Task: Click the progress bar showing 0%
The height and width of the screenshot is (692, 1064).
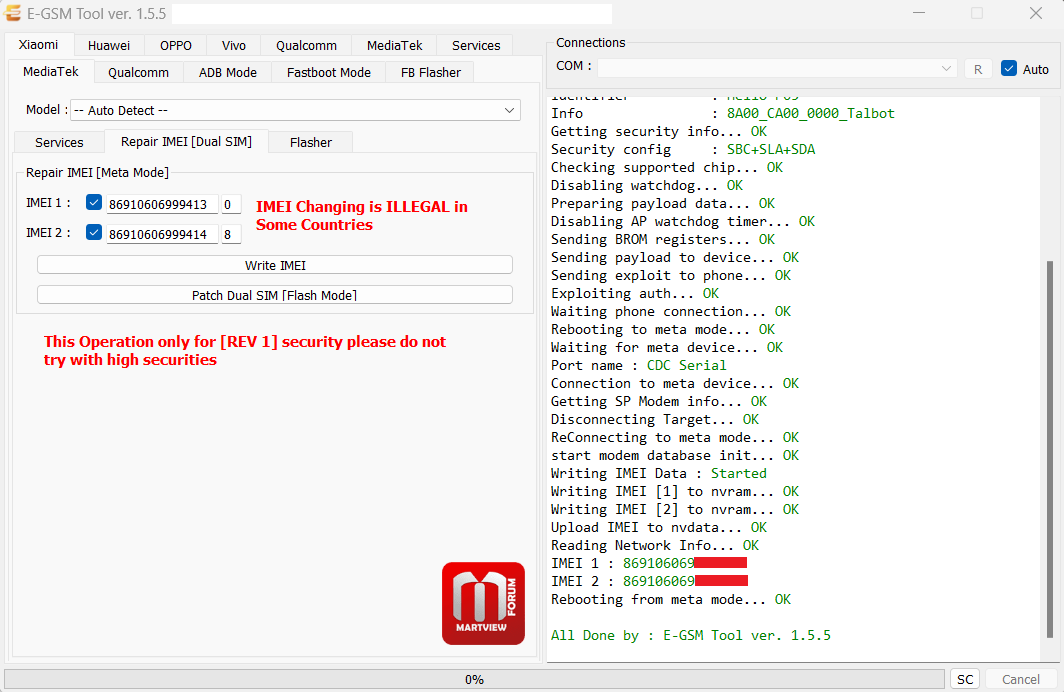Action: pos(474,679)
